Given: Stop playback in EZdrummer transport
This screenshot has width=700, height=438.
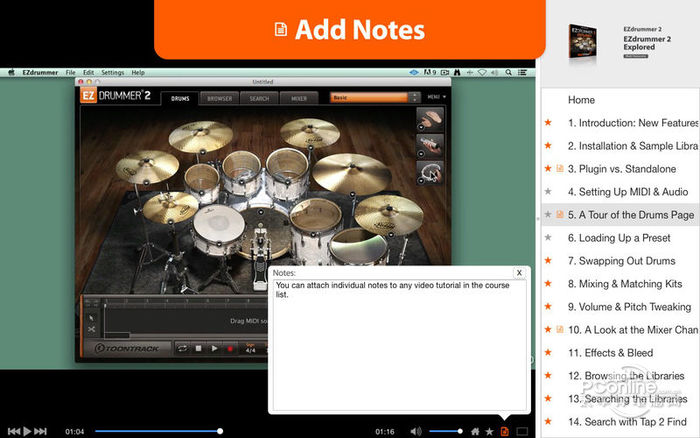Looking at the screenshot, I should pyautogui.click(x=199, y=348).
